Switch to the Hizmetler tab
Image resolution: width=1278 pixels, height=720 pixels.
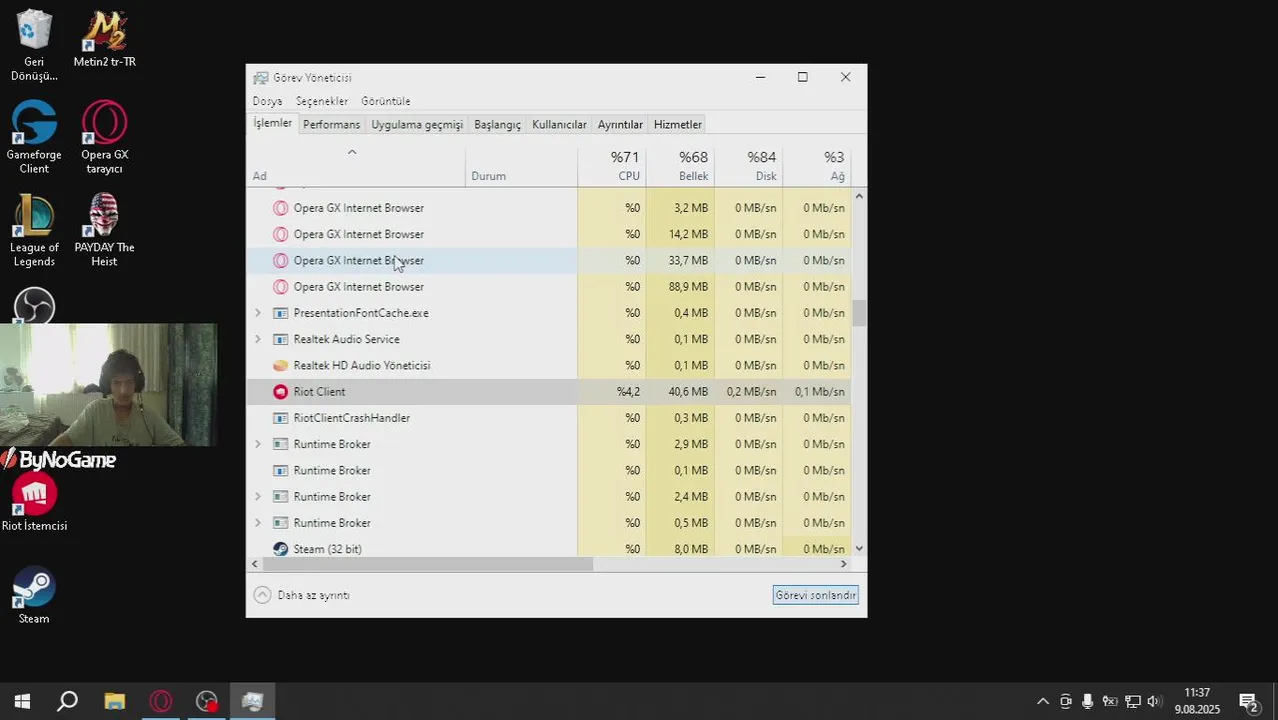[x=677, y=125]
